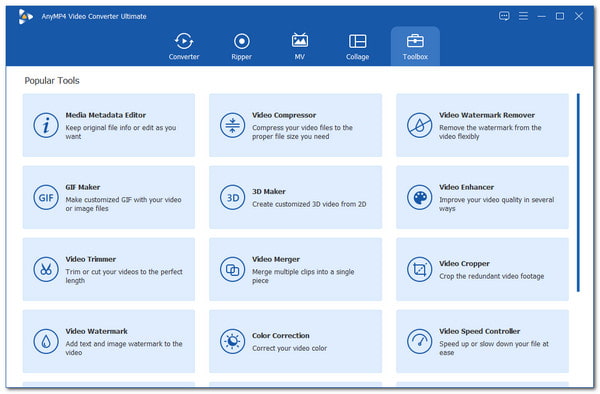Click the Video Compressor icon

pos(232,125)
